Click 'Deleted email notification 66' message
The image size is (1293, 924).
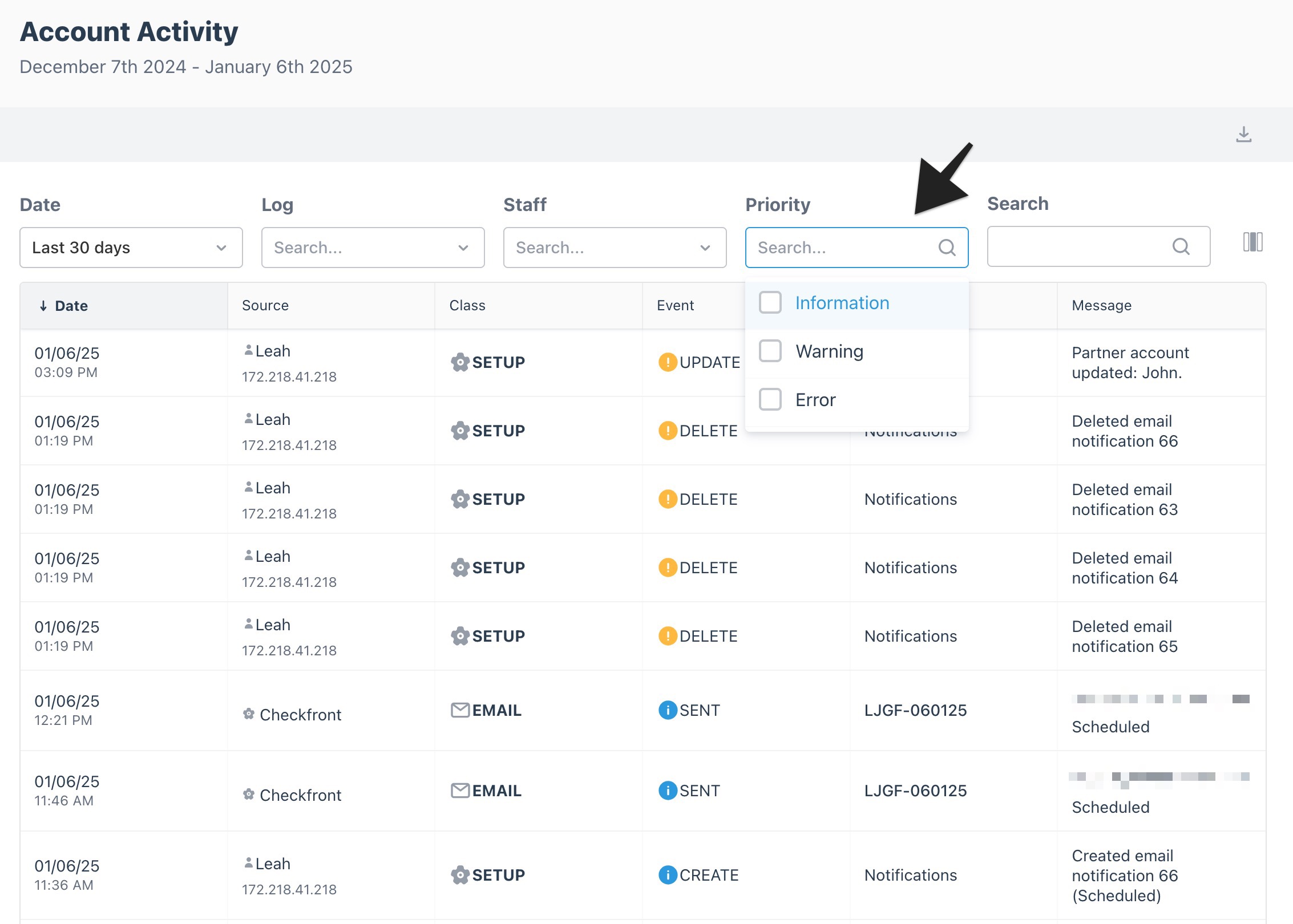pos(1125,431)
